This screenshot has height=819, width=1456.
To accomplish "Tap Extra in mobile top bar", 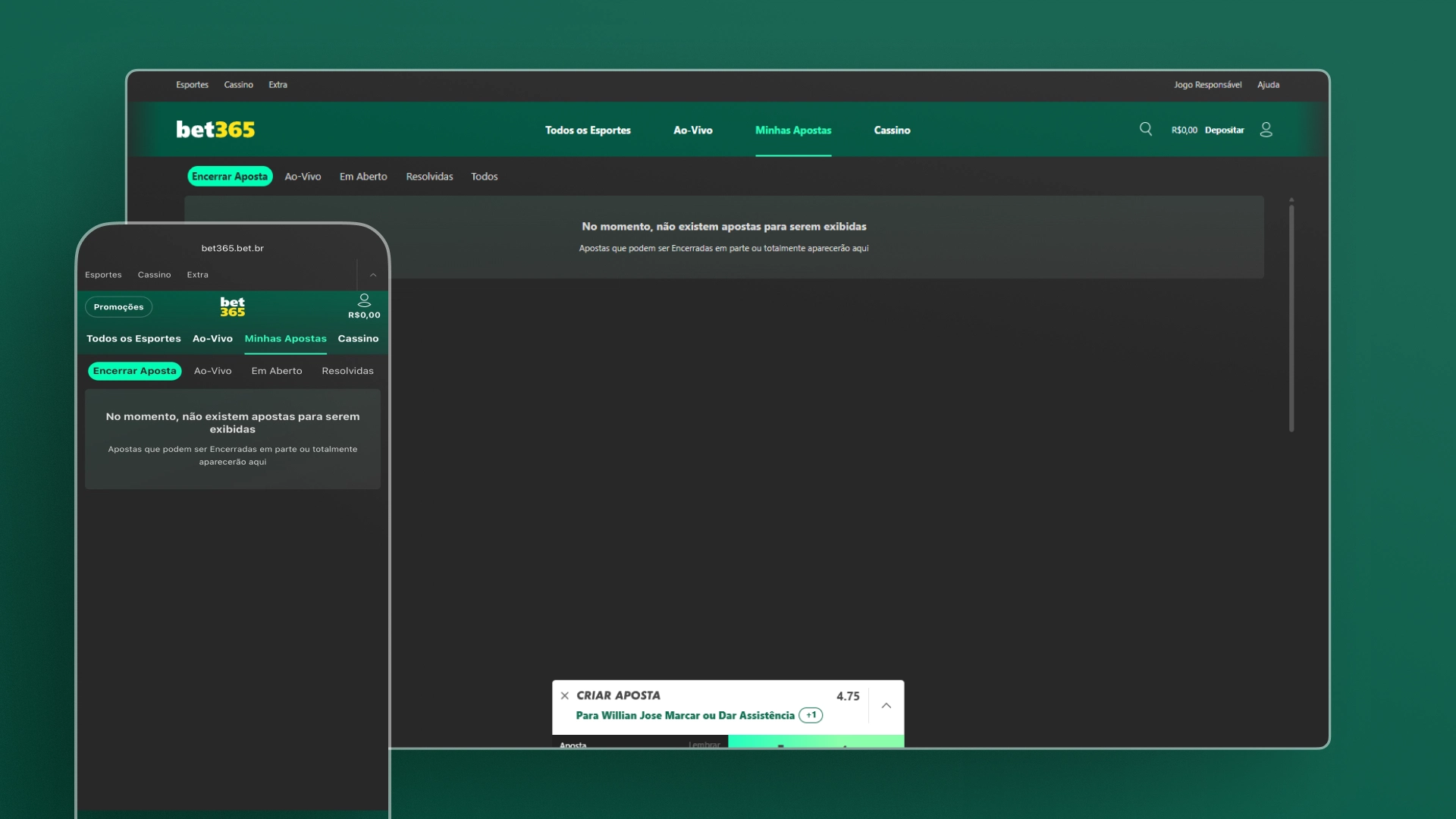I will click(197, 275).
